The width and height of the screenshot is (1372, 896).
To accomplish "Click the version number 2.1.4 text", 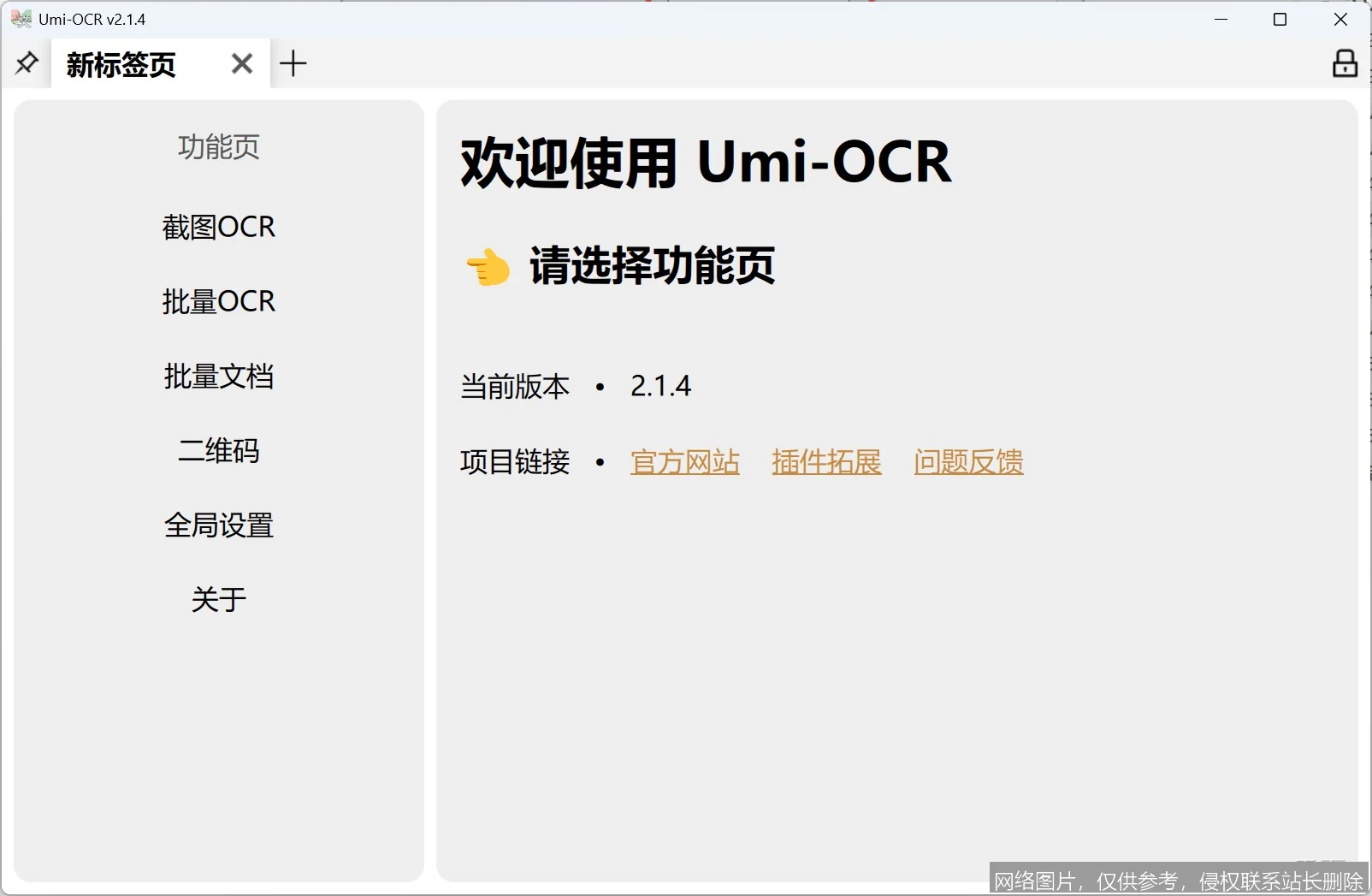I will (660, 386).
